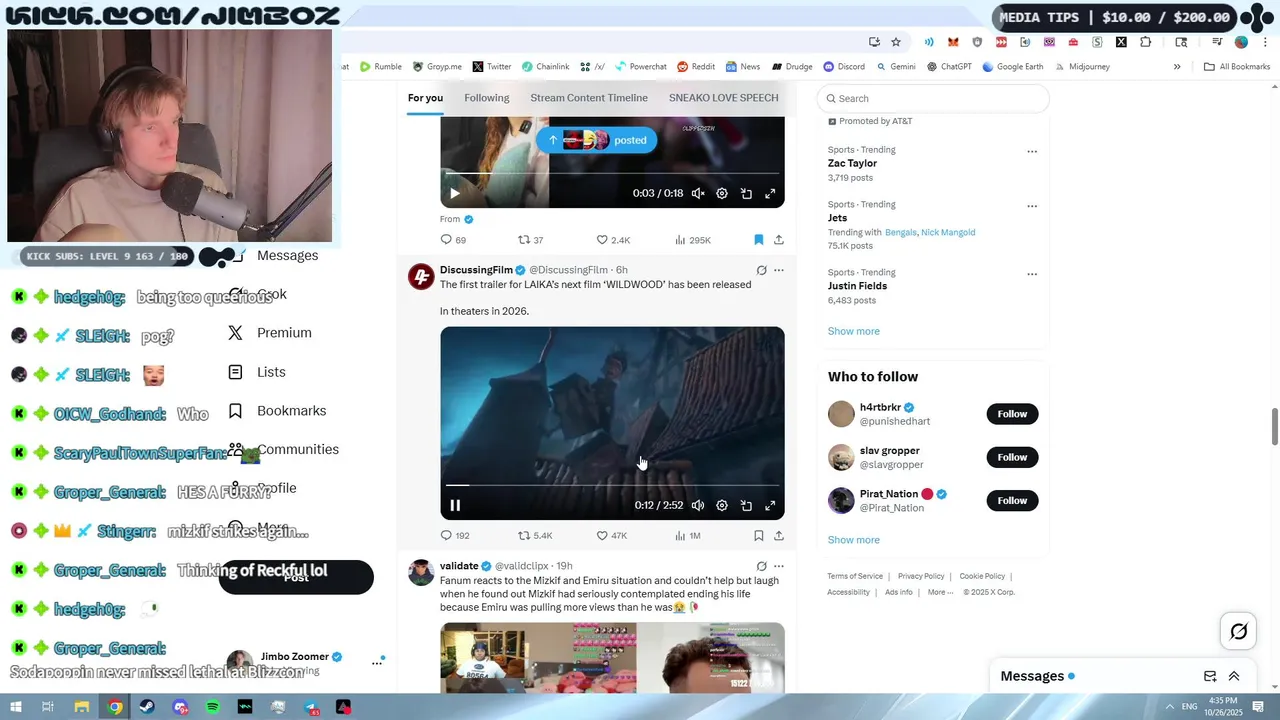Remove bookmark on top post (295K views)
The height and width of the screenshot is (720, 1280).
coord(758,240)
